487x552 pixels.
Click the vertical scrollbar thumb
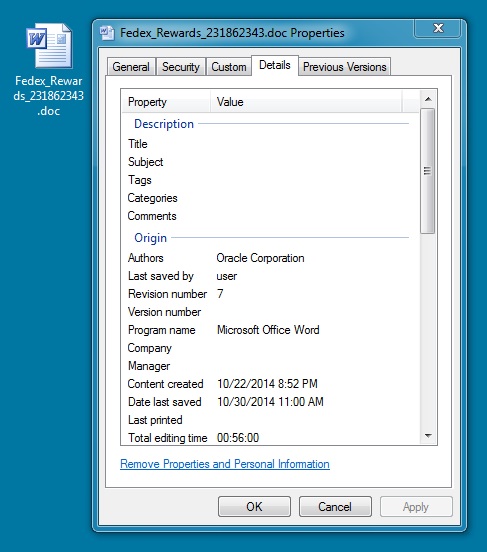[427, 171]
